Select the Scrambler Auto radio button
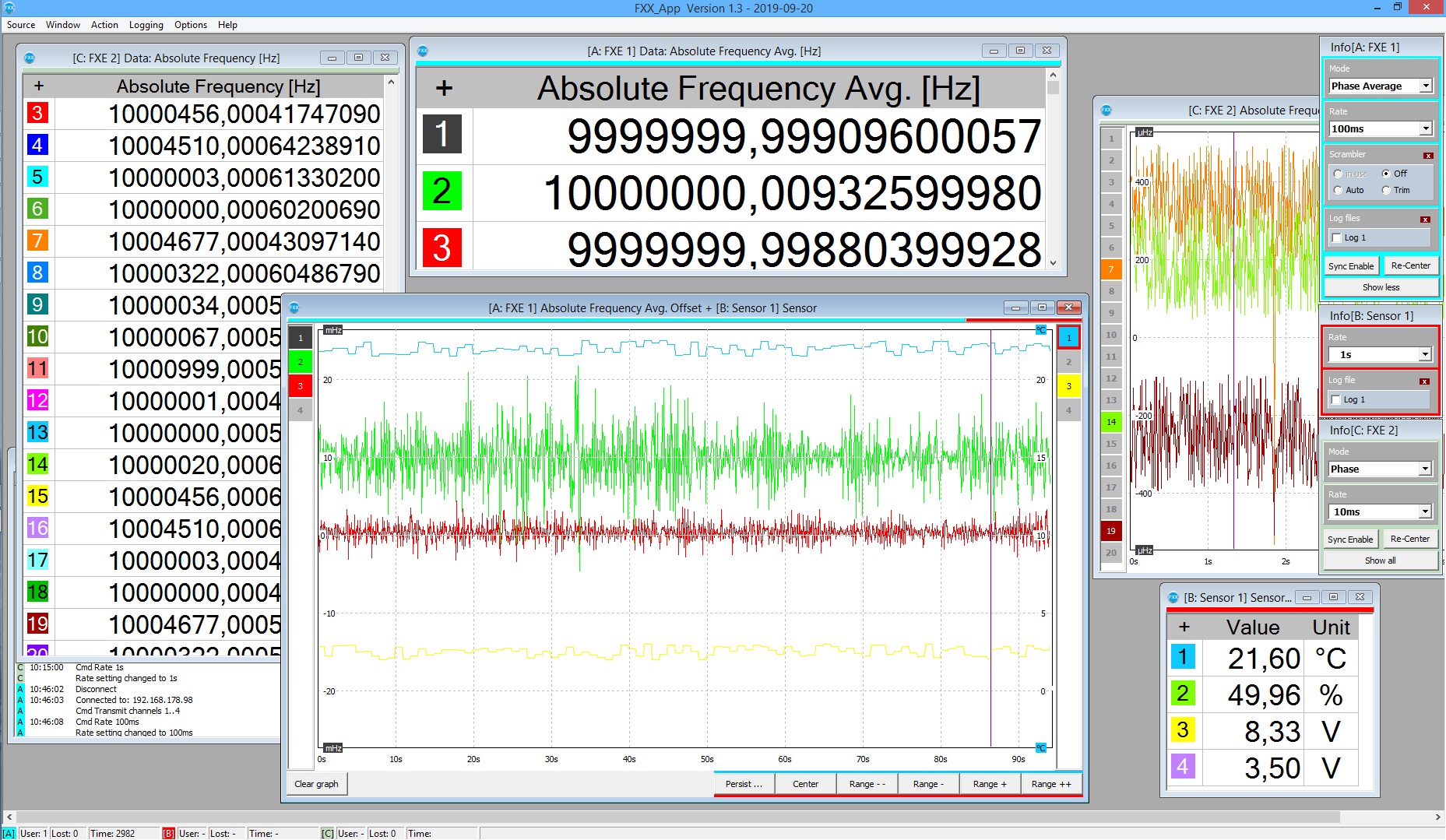The image size is (1446, 840). (1338, 190)
